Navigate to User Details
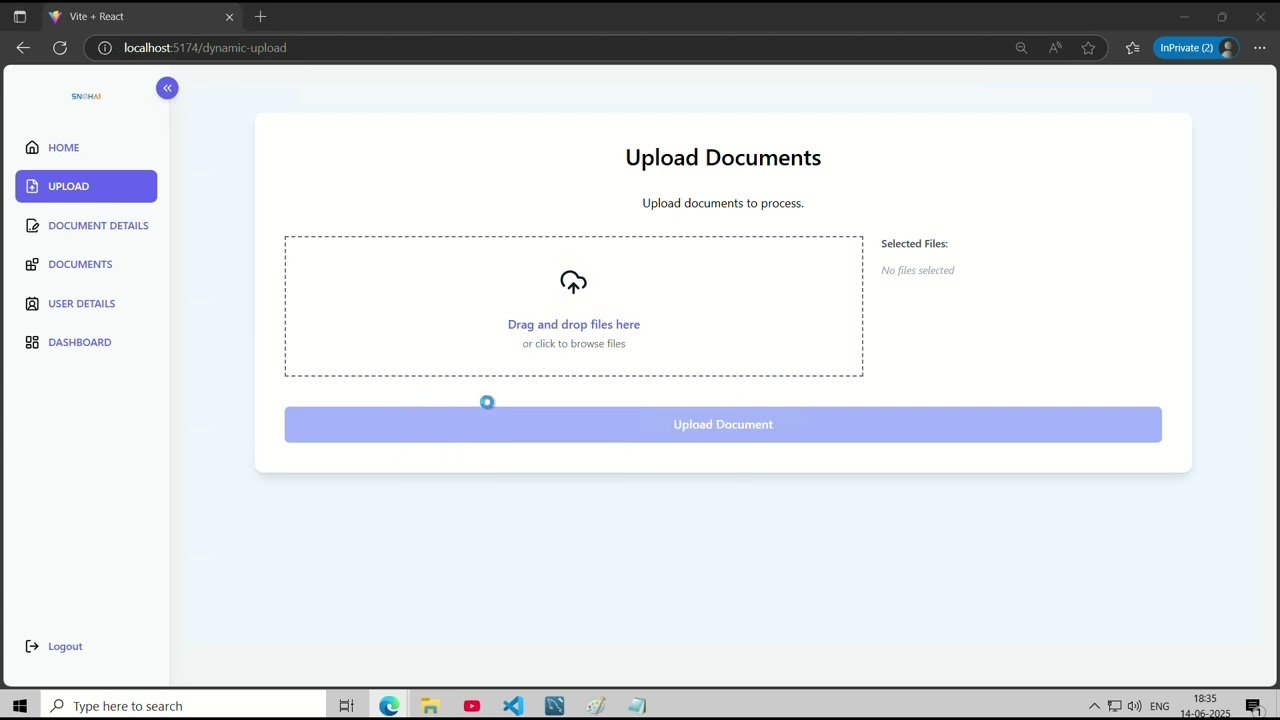This screenshot has width=1280, height=720. [86, 303]
